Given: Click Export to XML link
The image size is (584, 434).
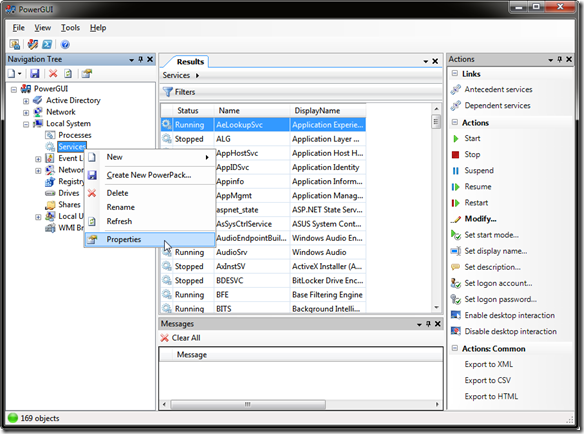Looking at the screenshot, I should pyautogui.click(x=488, y=364).
